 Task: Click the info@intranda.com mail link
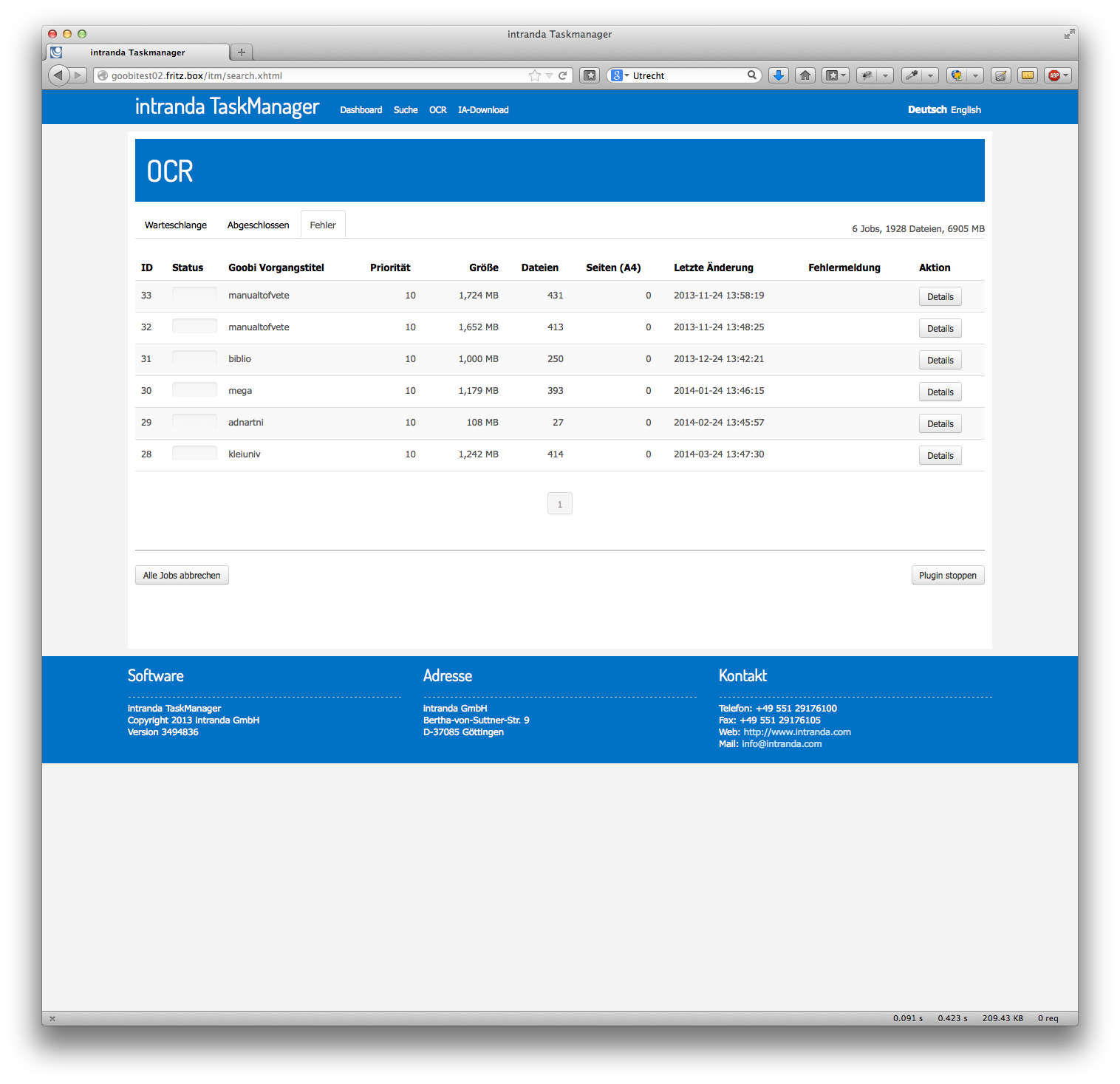click(x=782, y=744)
